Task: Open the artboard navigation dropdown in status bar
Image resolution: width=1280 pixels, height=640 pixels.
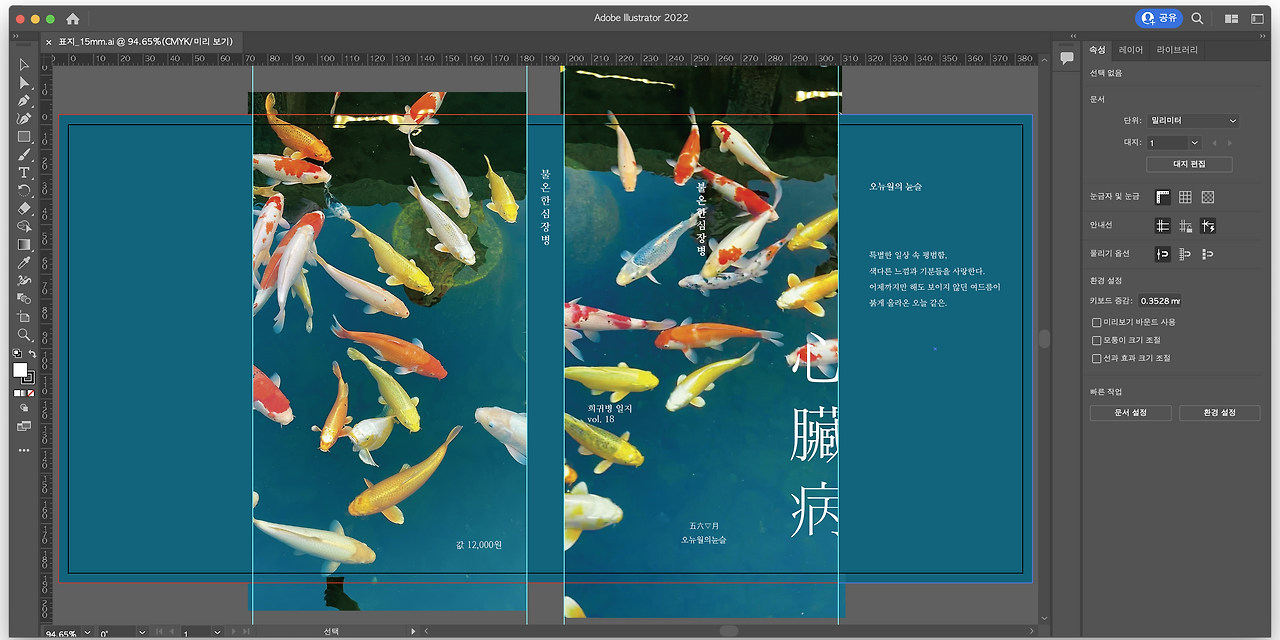Action: click(216, 632)
